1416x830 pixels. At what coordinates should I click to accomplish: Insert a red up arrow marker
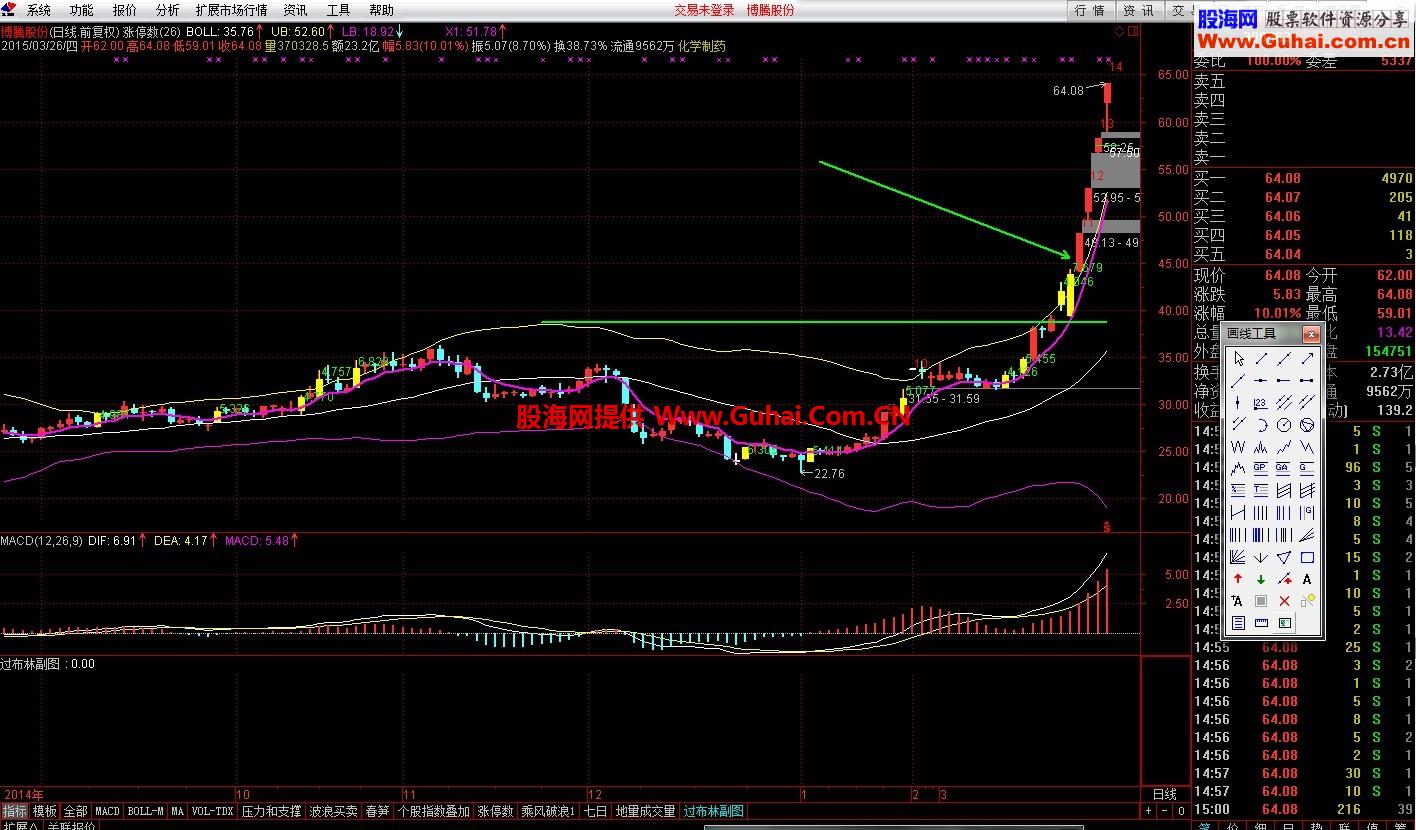(1238, 579)
